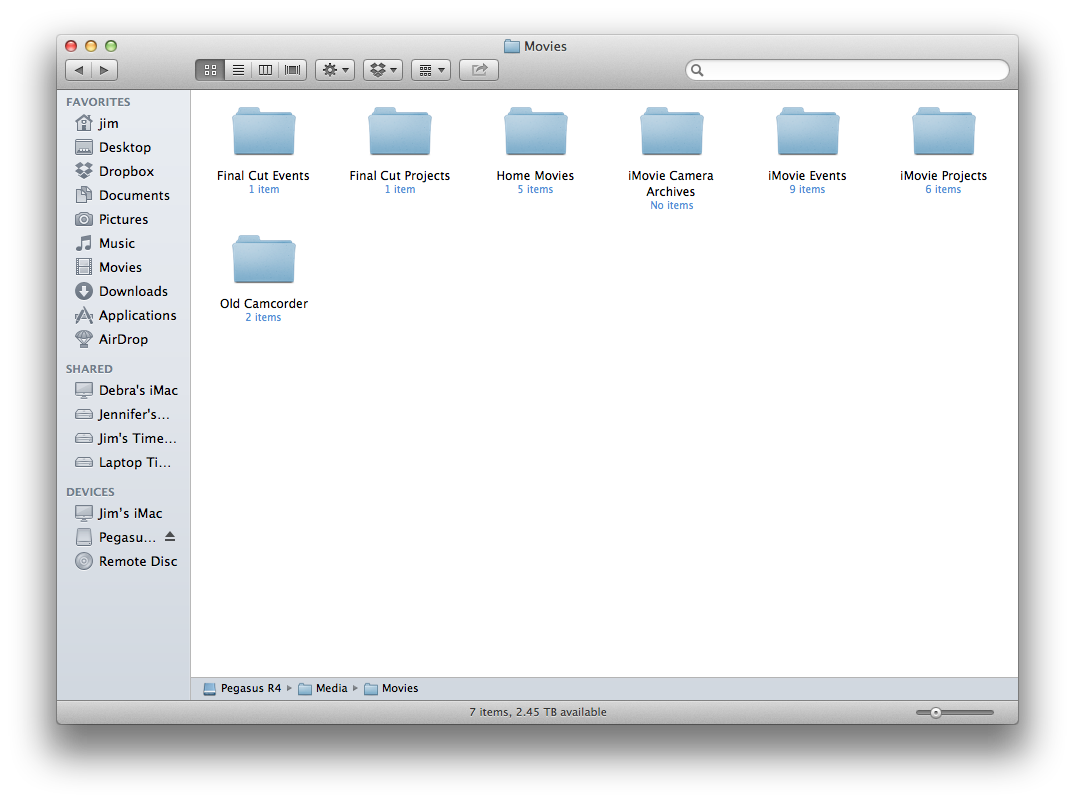Open the item arrangement dropdown
1075x803 pixels.
(431, 70)
